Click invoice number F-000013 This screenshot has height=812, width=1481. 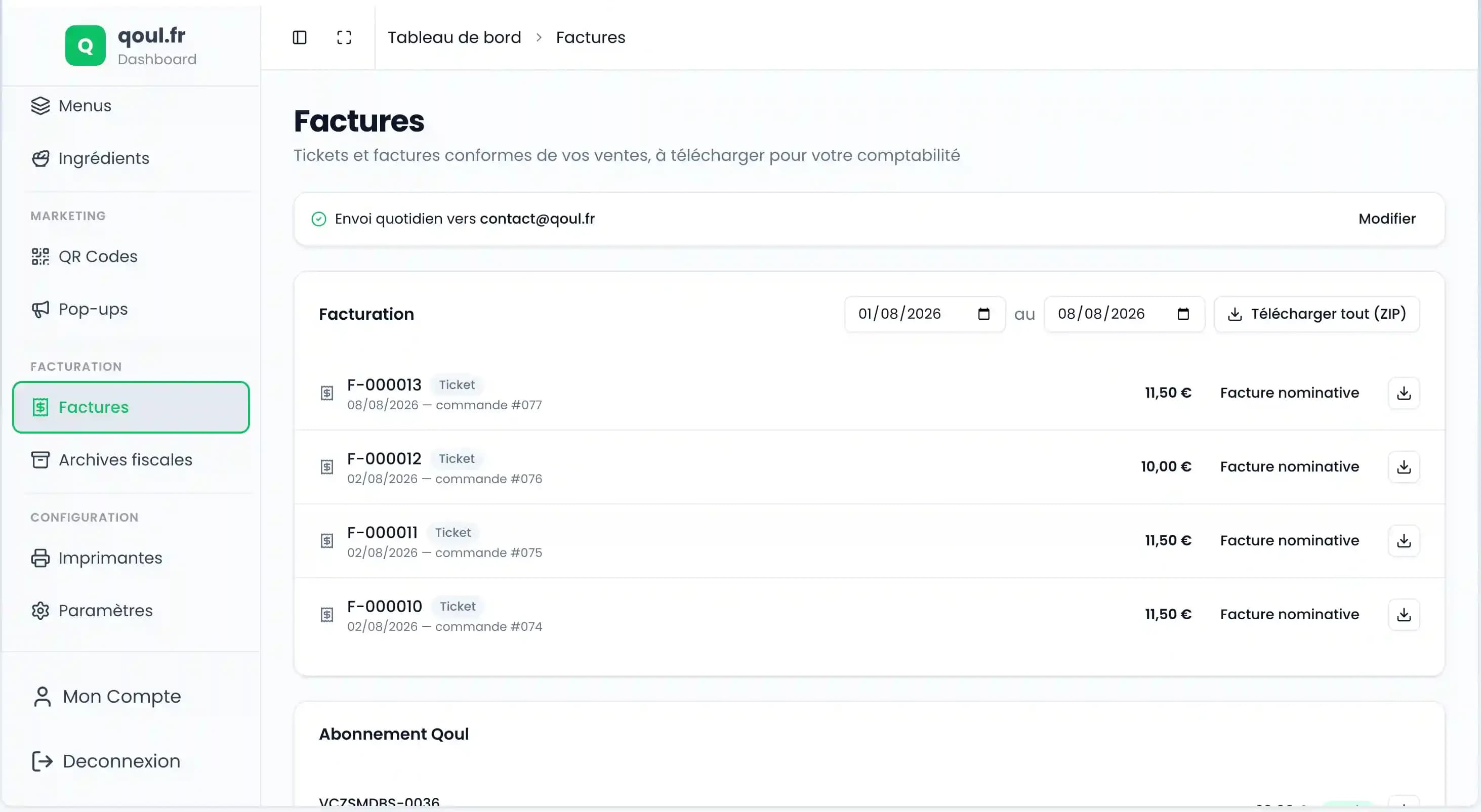[x=384, y=384]
